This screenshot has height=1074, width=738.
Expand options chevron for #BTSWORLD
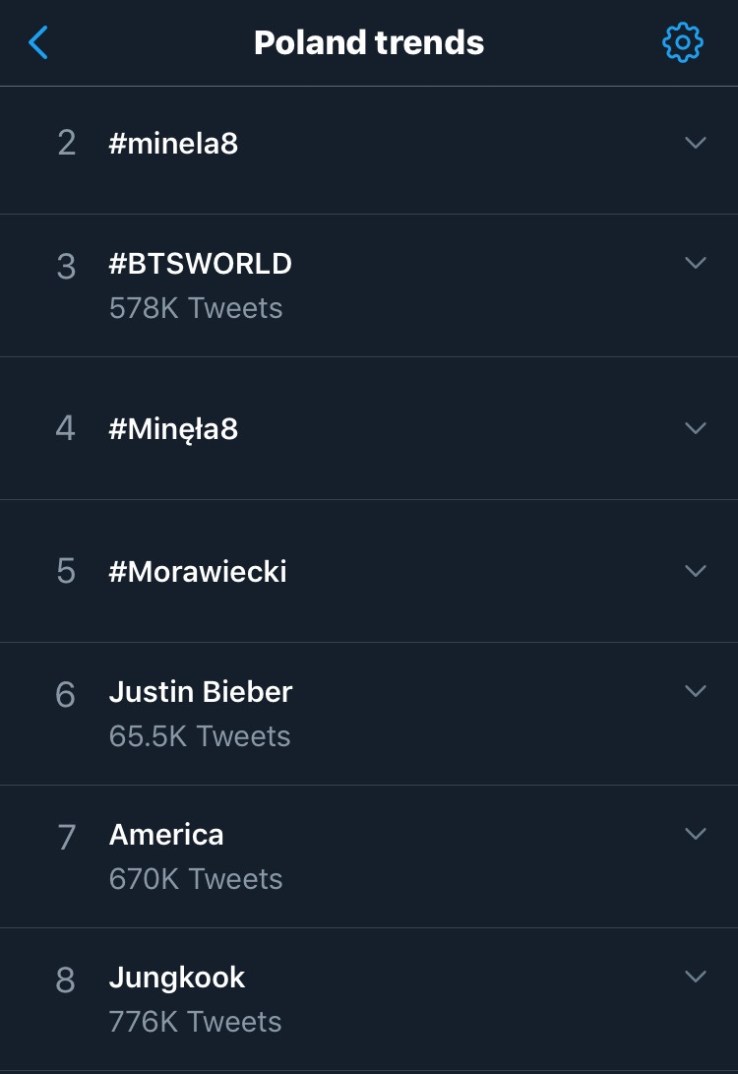click(x=695, y=263)
